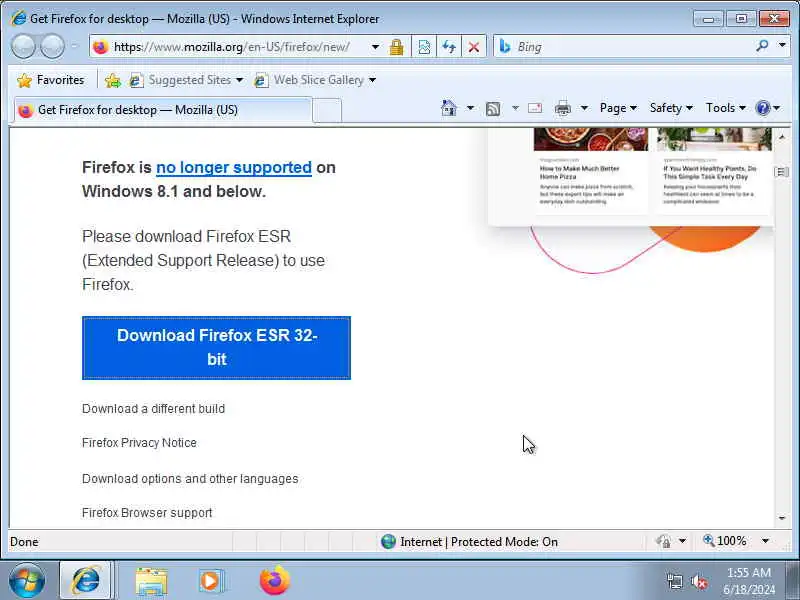Select the Get Firefox for desktop tab
This screenshot has width=800, height=600.
pyautogui.click(x=162, y=110)
